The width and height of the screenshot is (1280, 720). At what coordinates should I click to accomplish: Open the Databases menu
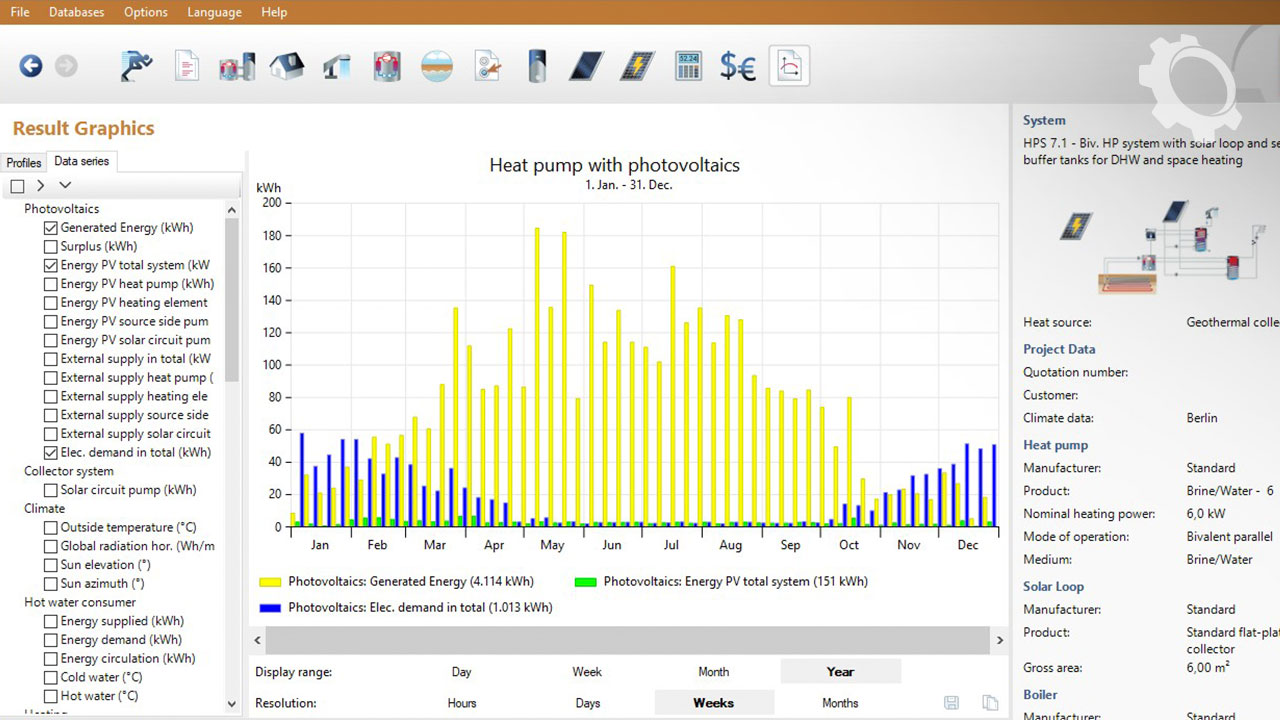click(76, 12)
